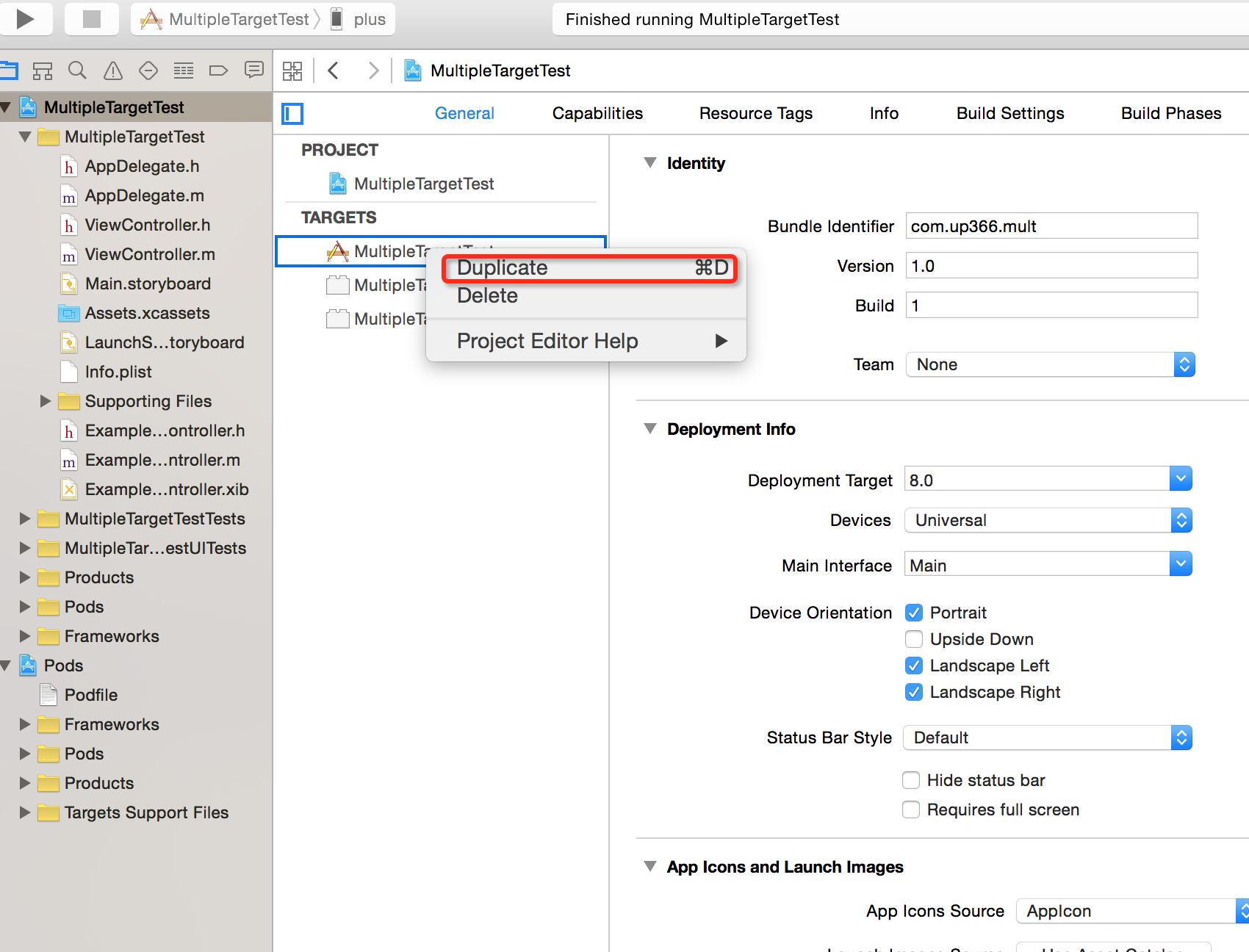1249x952 pixels.
Task: Switch to the General tab
Action: click(464, 113)
